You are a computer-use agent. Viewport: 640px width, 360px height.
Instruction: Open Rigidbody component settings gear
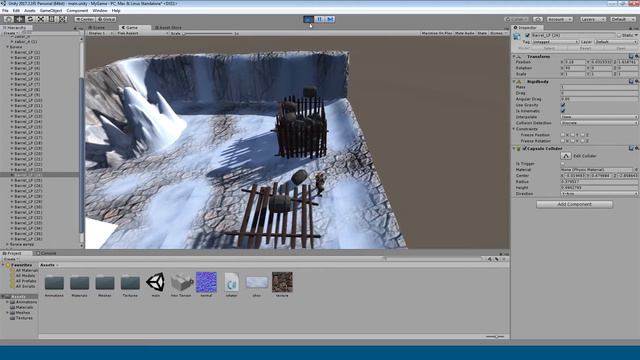[636, 81]
